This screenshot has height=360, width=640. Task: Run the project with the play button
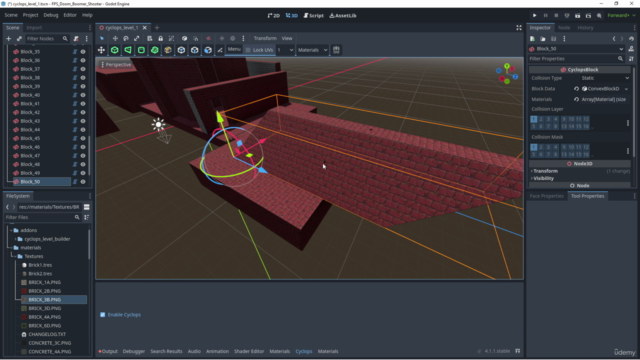[534, 16]
